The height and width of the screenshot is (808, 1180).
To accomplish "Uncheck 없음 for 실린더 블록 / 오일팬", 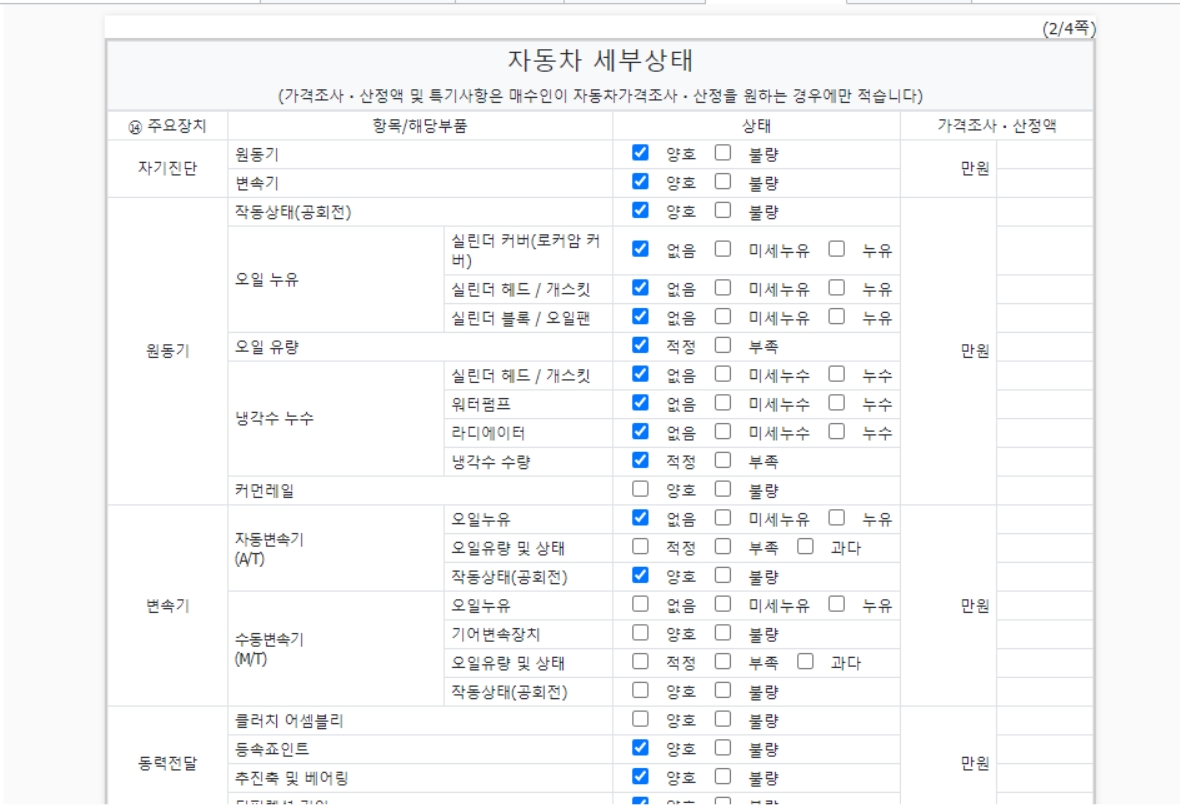I will point(640,317).
